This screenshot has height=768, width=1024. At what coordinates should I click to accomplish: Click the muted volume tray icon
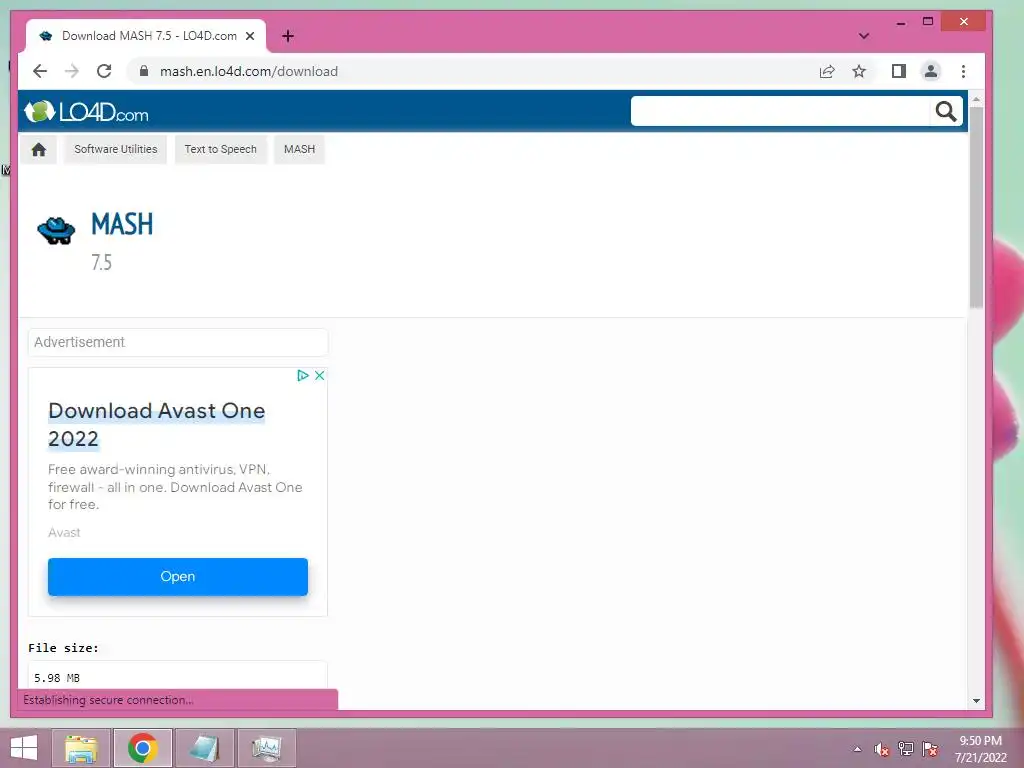(882, 749)
